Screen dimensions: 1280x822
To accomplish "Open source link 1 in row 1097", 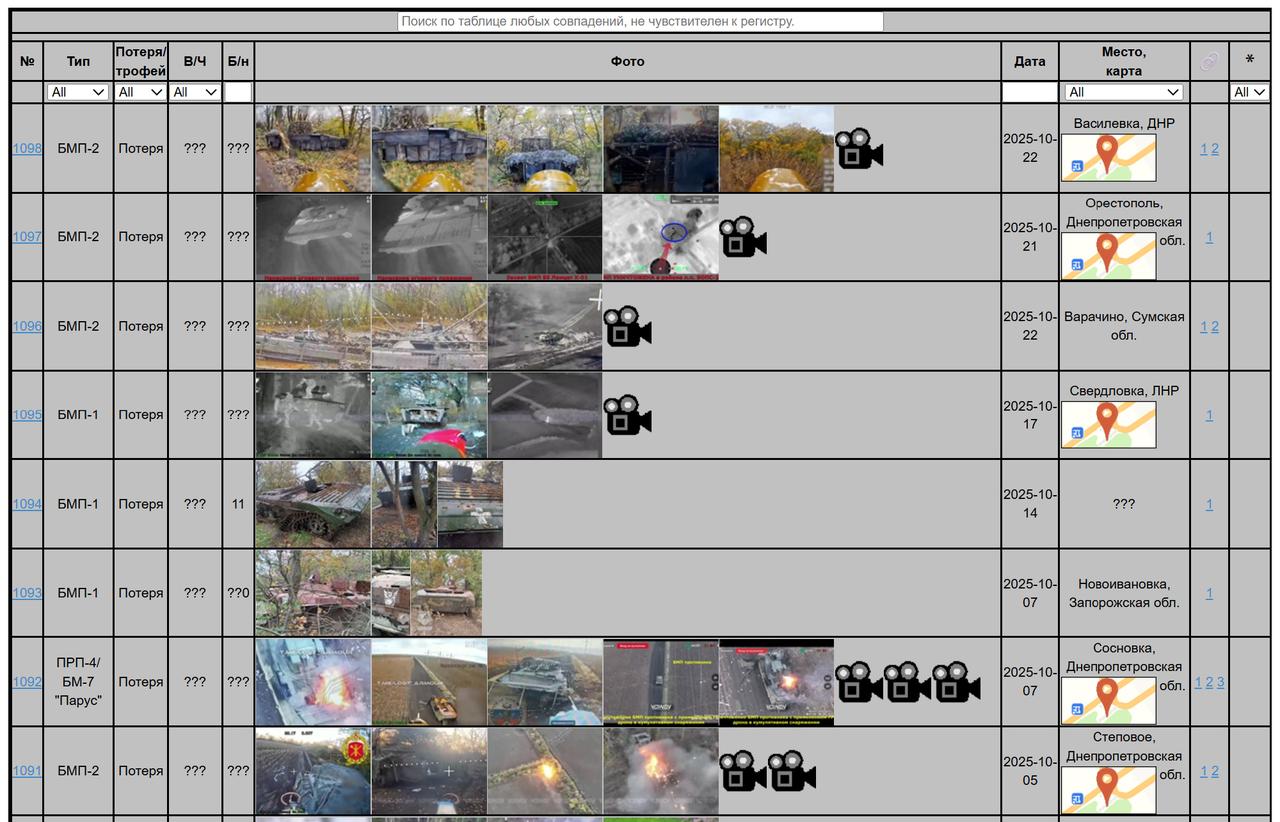I will [x=1209, y=237].
